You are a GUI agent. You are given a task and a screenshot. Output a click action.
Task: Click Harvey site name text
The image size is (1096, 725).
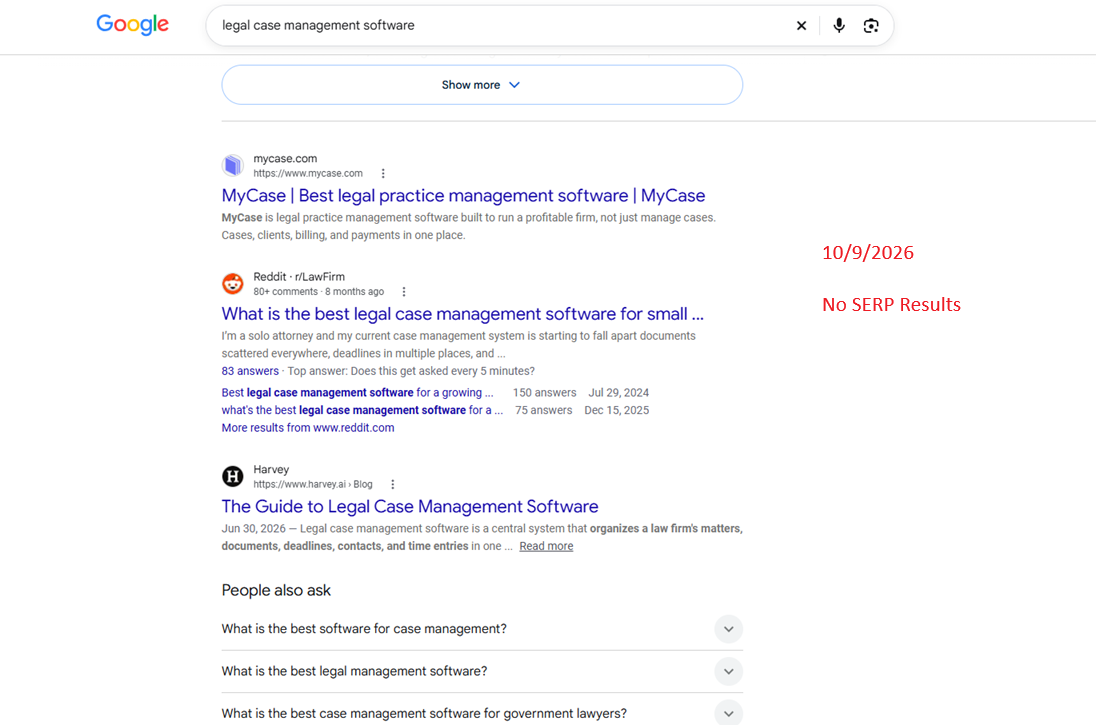pos(271,470)
